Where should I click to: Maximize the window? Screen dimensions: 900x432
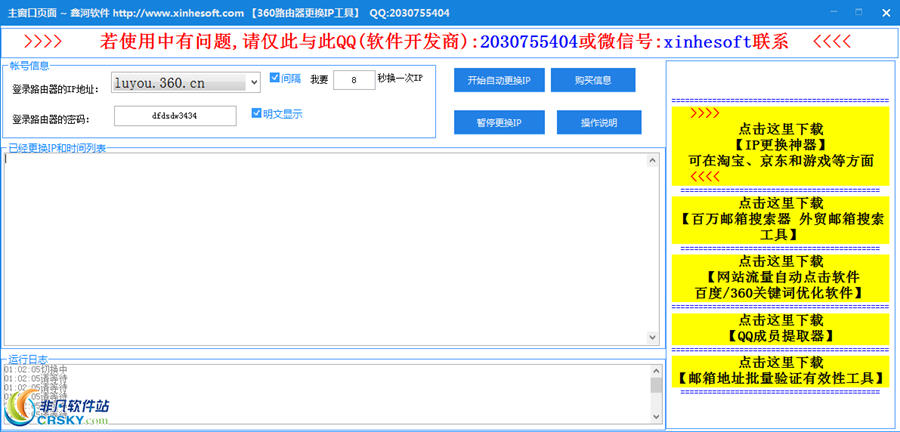pos(859,12)
